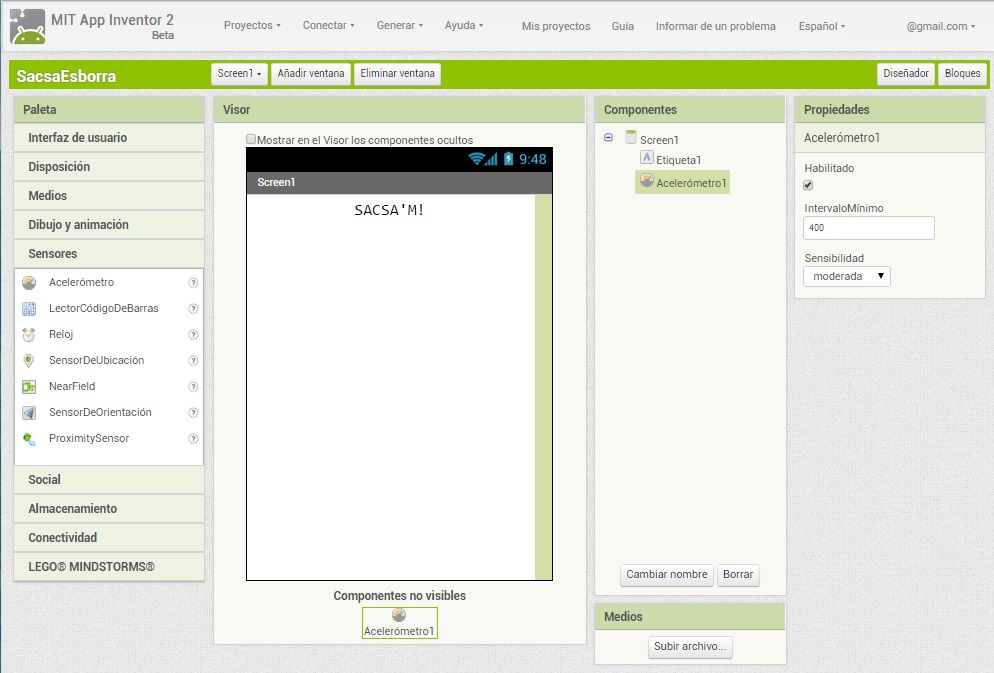The width and height of the screenshot is (994, 673).
Task: Select the SACSA'M! label in the phone preview
Action: tap(389, 210)
